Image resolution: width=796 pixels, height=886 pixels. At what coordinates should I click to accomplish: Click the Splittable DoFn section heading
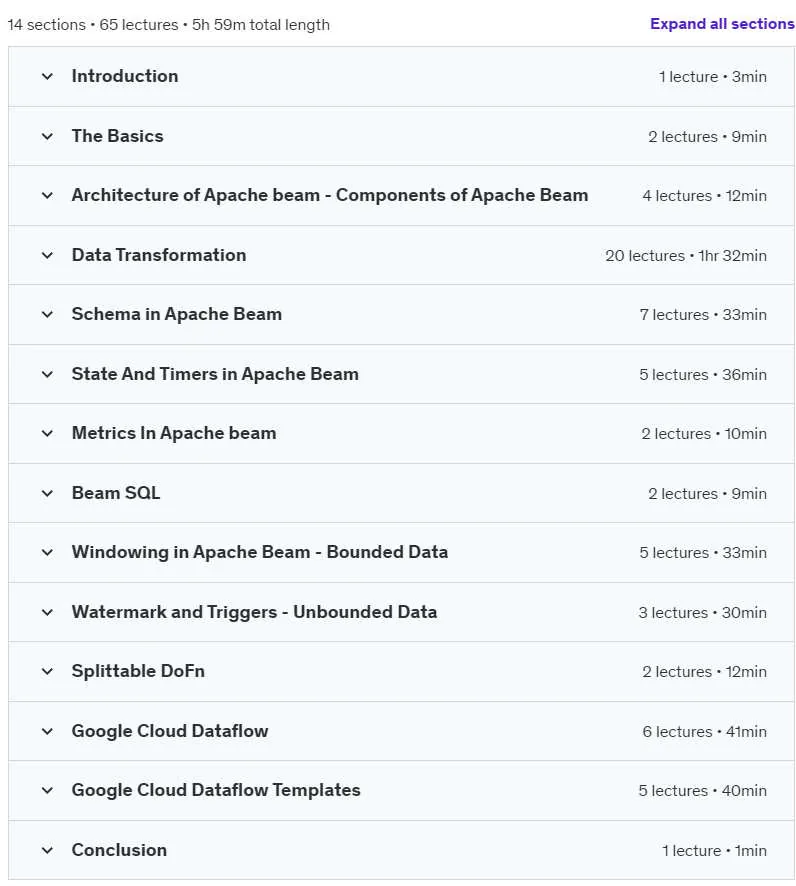(138, 671)
